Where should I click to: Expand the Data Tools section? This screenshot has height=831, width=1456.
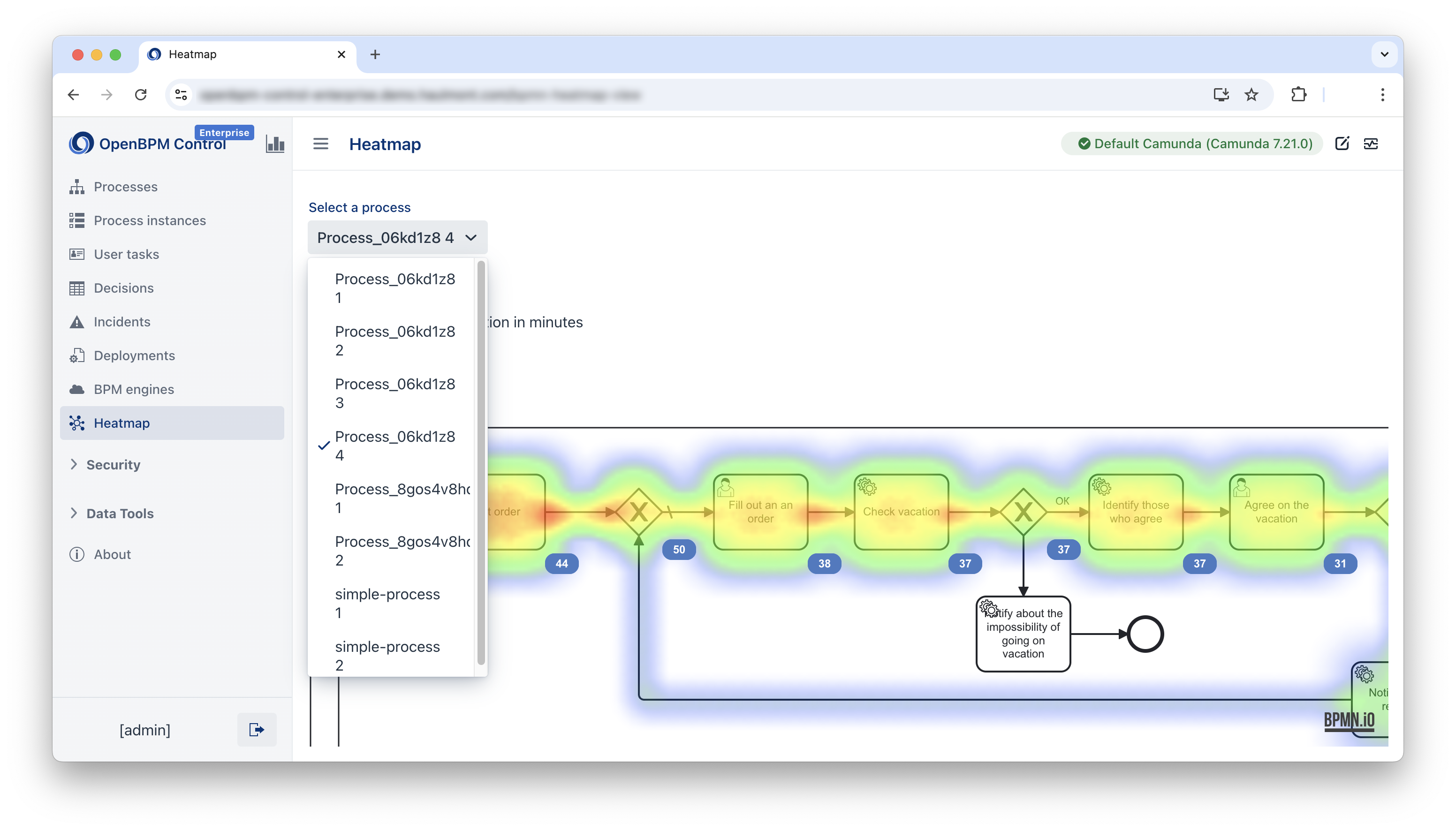click(120, 513)
